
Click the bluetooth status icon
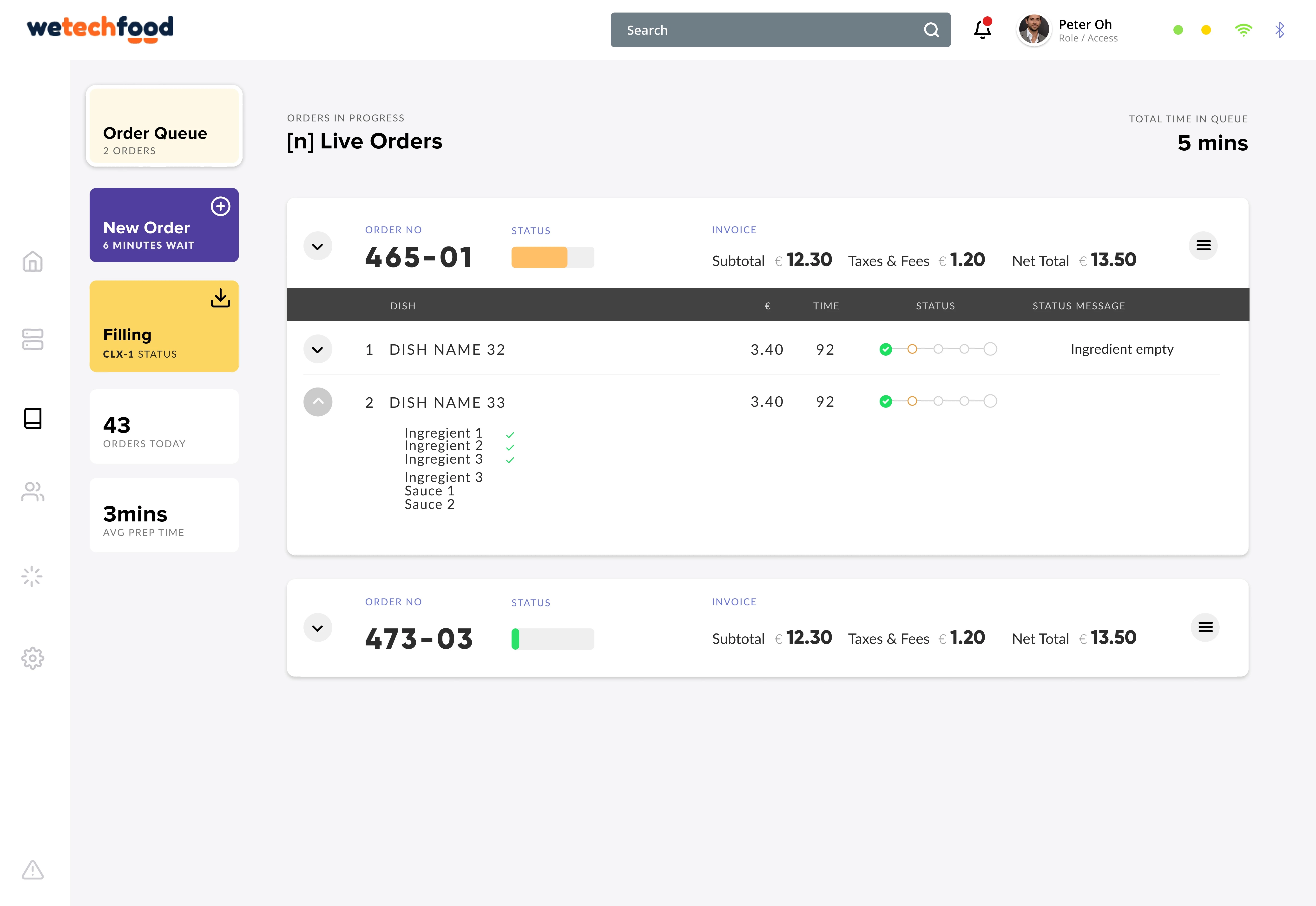(1280, 30)
